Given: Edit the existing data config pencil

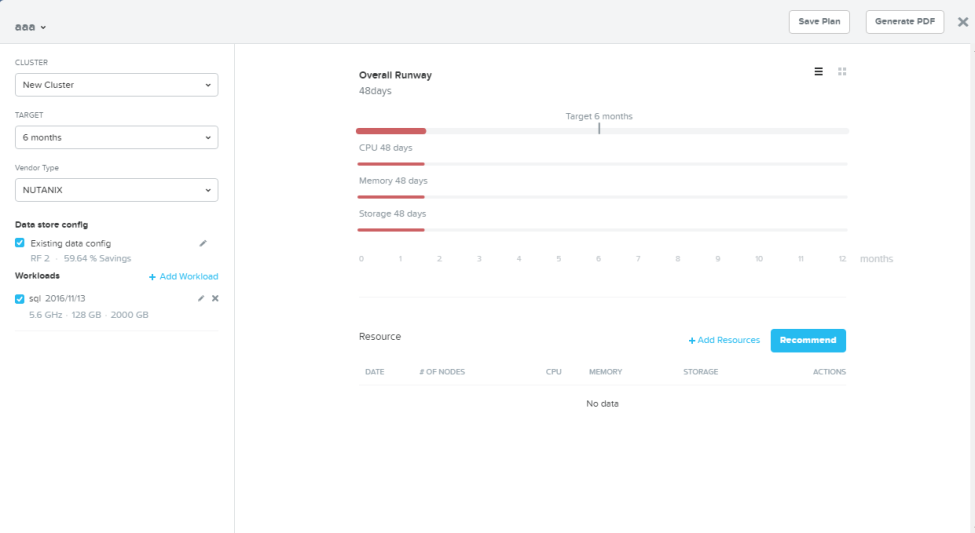Looking at the screenshot, I should (203, 243).
